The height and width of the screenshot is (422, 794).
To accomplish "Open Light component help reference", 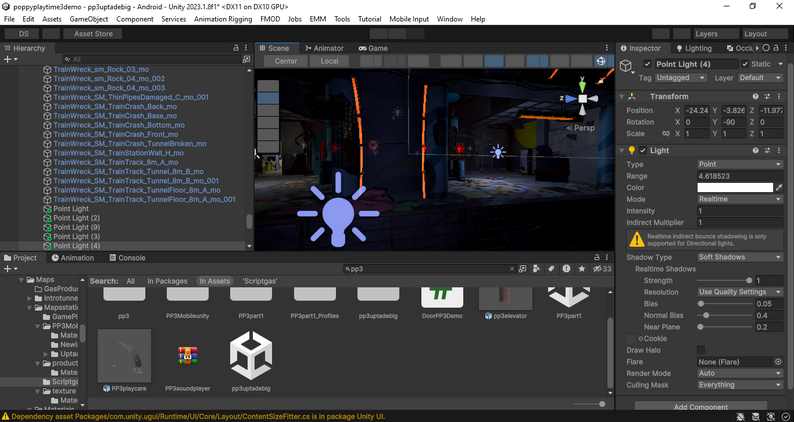I will (756, 150).
